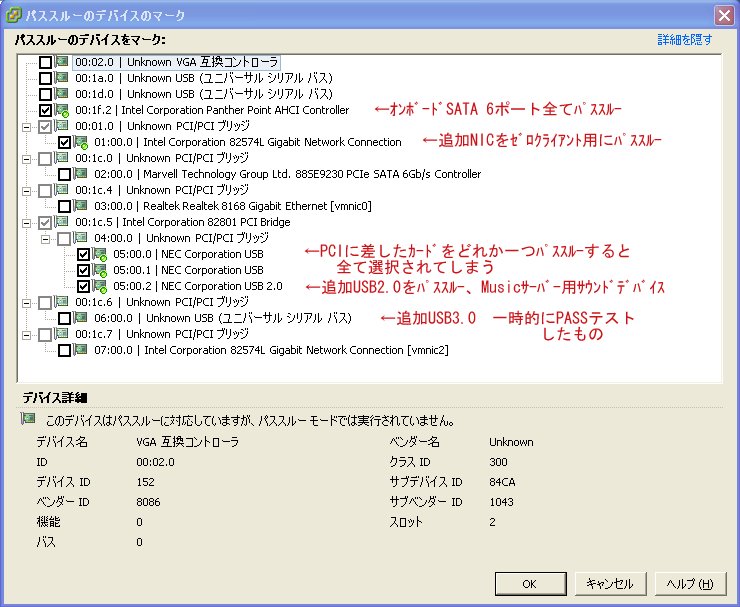Click device icon next to Marvell 88SE9230 controller

coord(82,174)
